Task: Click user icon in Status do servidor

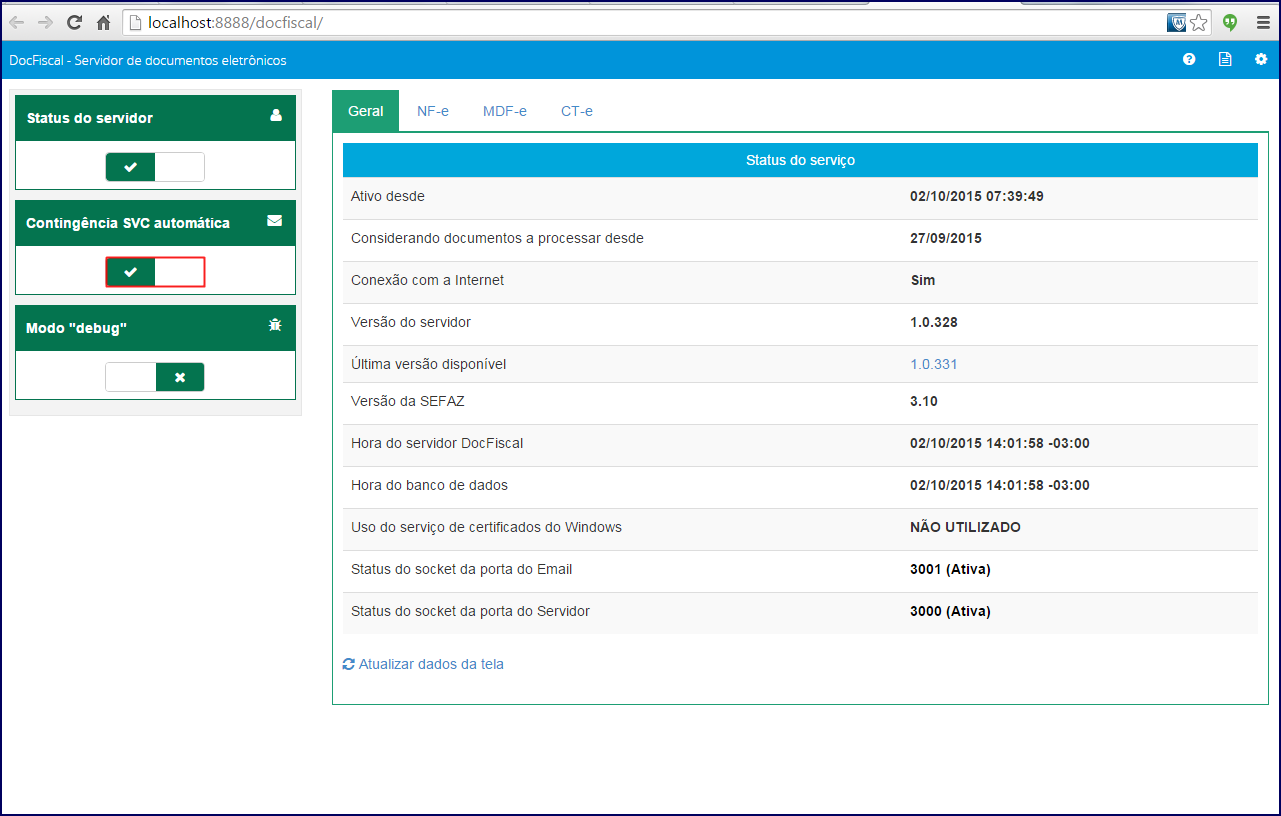Action: coord(276,116)
